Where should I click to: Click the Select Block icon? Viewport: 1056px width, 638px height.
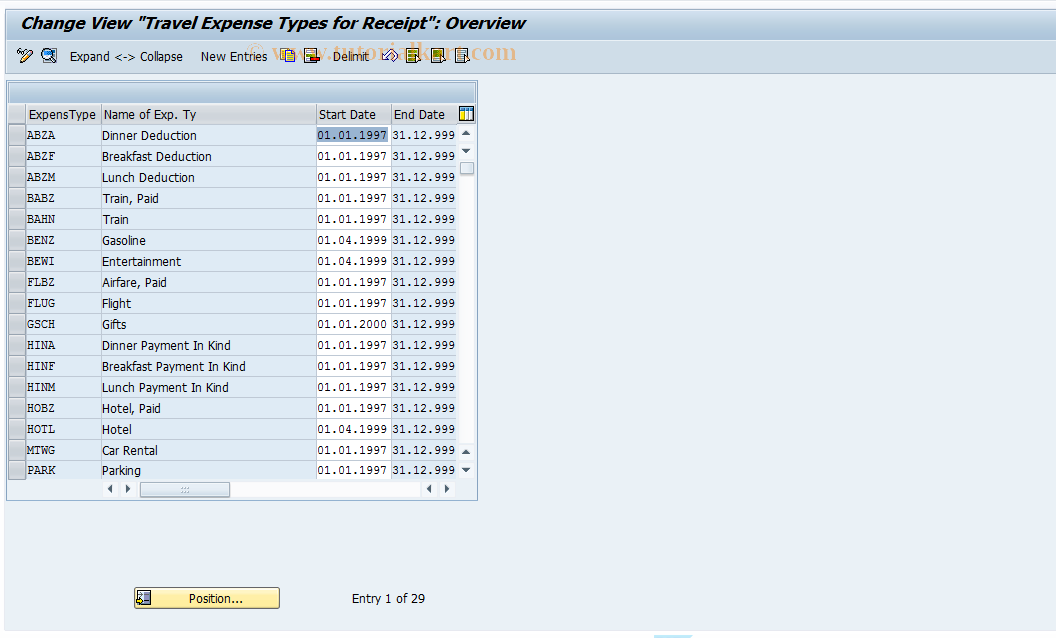tap(438, 56)
